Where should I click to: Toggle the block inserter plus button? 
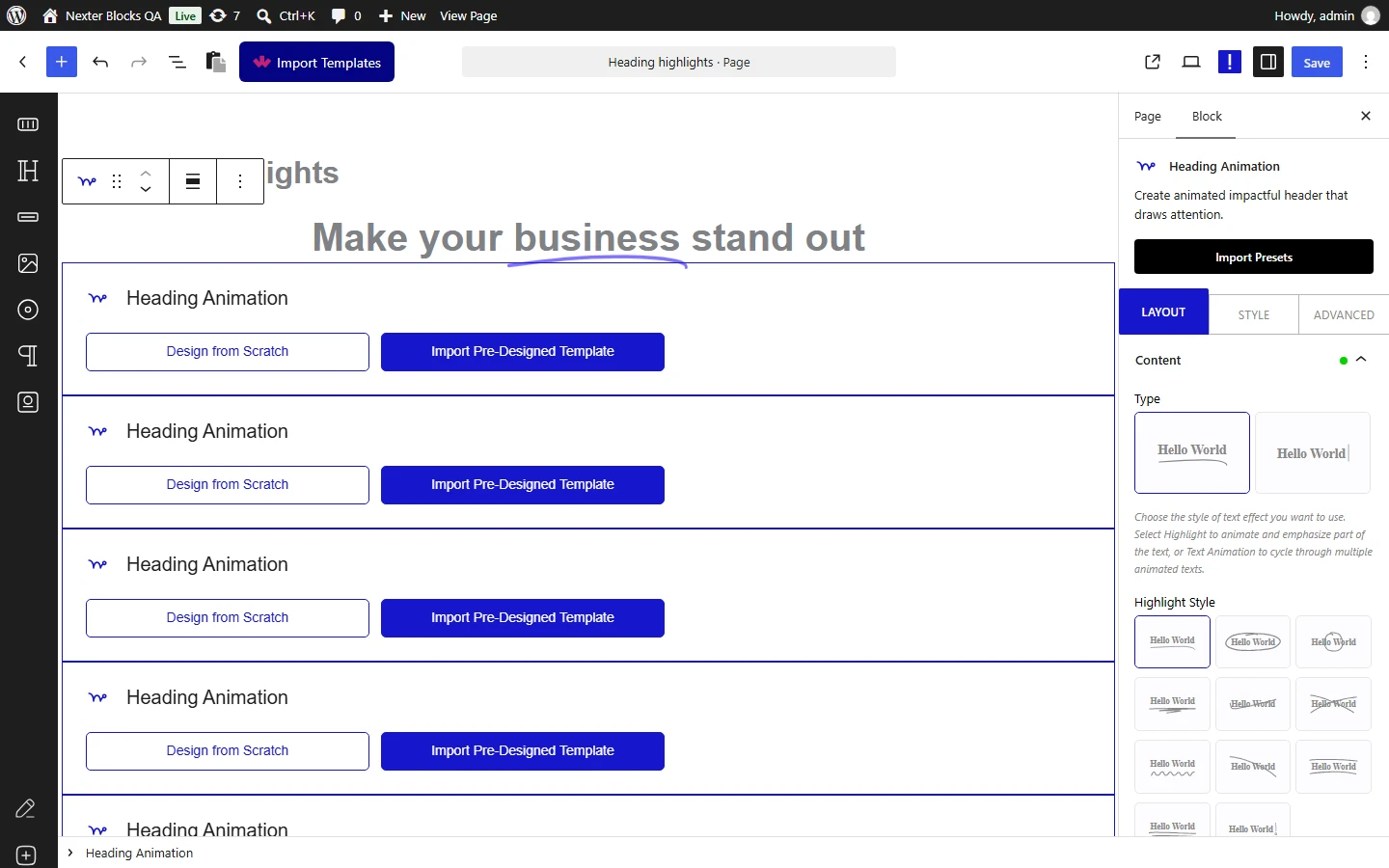[62, 62]
